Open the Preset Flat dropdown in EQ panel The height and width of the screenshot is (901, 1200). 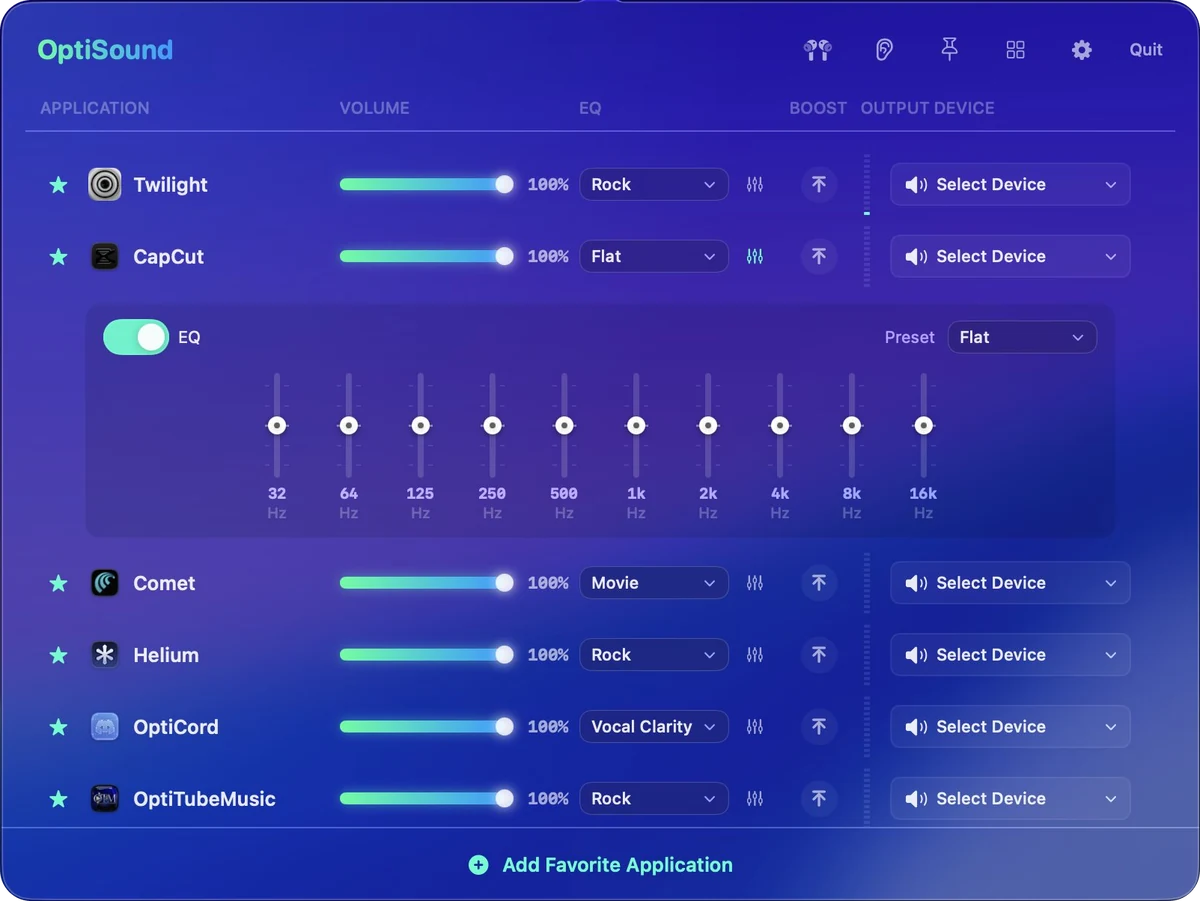[x=1022, y=337]
